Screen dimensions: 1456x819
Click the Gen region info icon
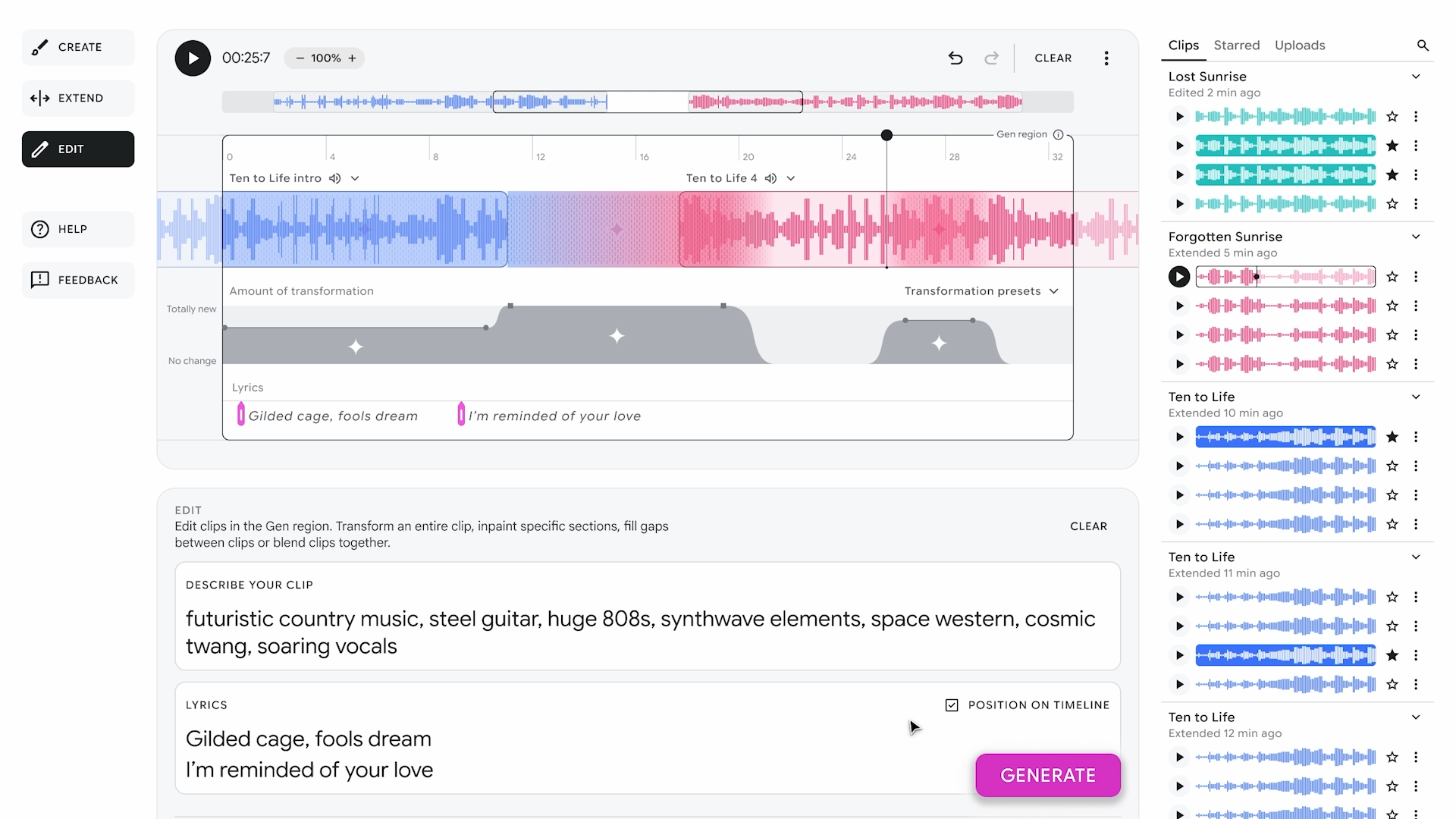point(1058,134)
